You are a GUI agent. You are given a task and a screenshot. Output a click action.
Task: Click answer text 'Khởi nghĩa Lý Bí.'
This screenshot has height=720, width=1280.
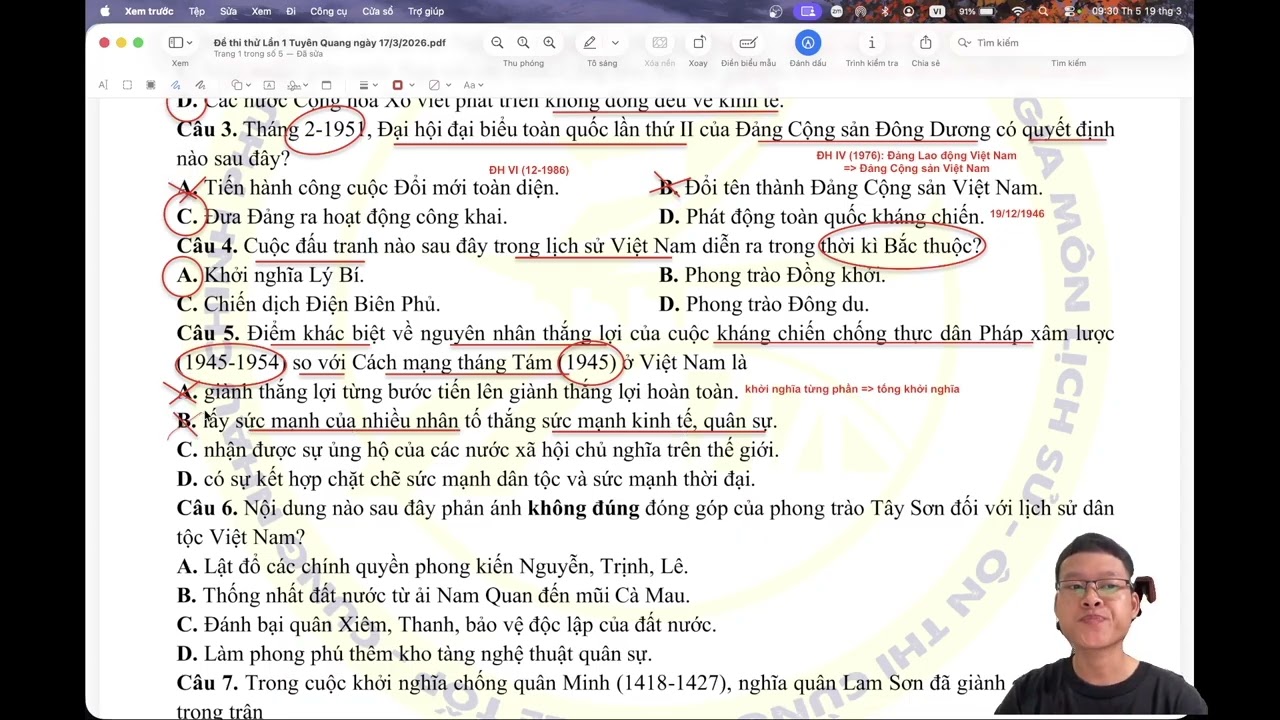pos(284,275)
